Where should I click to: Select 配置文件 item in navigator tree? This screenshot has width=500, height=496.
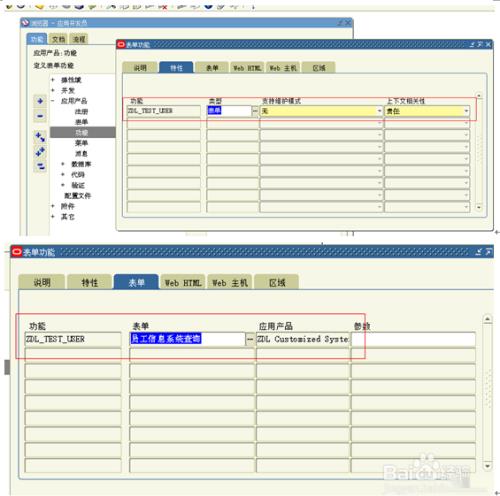(x=78, y=195)
